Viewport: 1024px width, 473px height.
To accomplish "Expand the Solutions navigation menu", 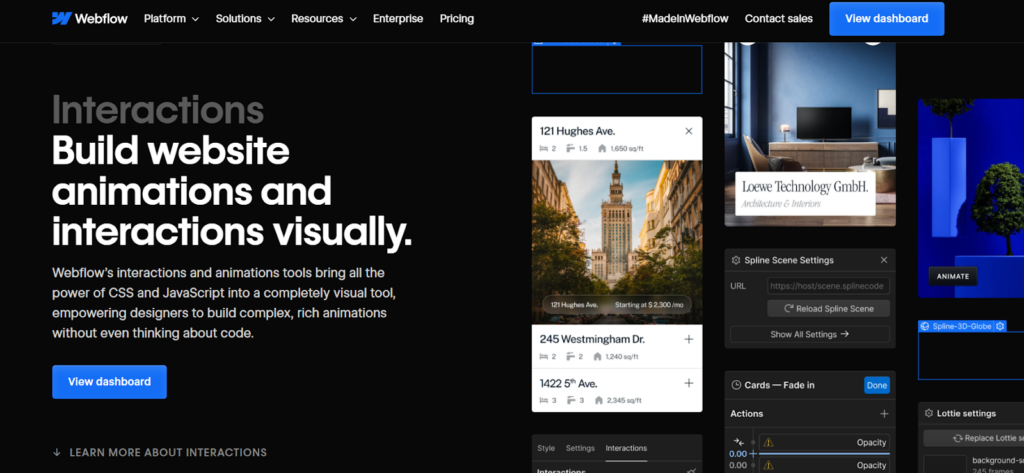I will (x=245, y=19).
